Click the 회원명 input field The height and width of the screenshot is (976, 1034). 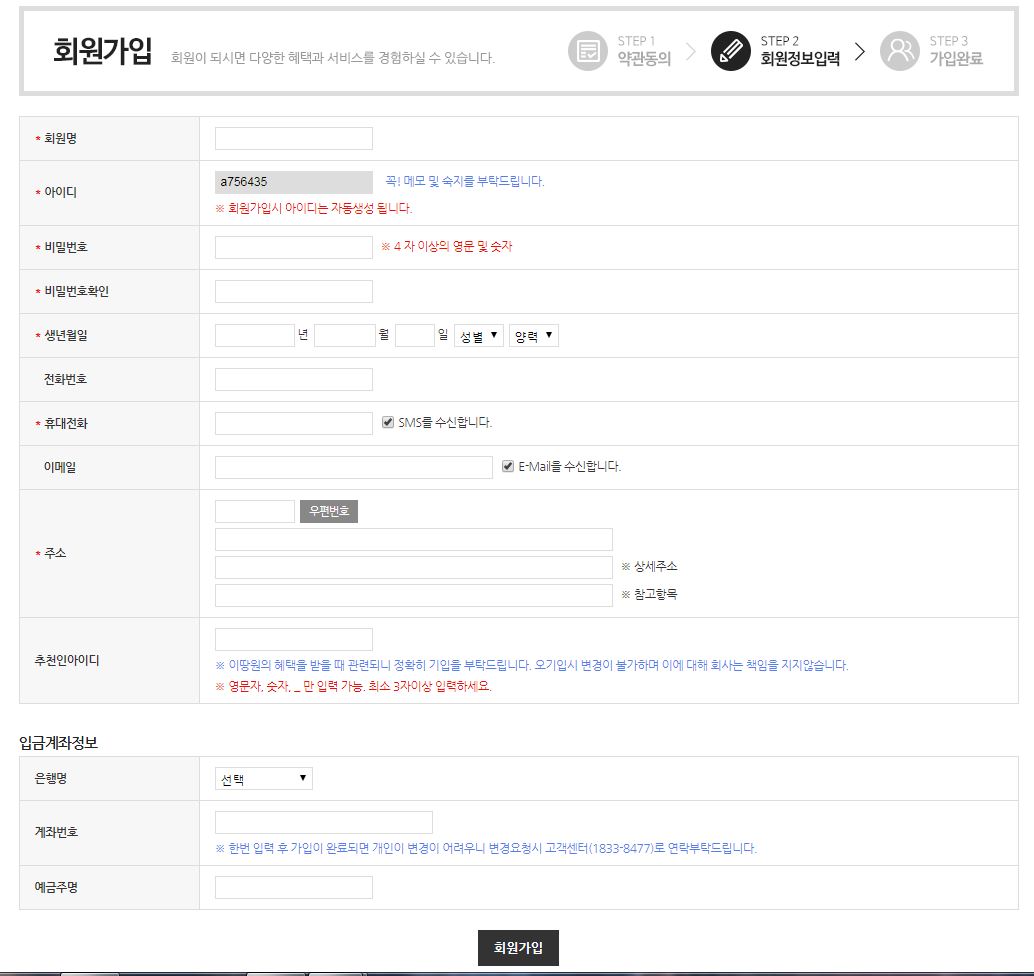click(x=294, y=139)
